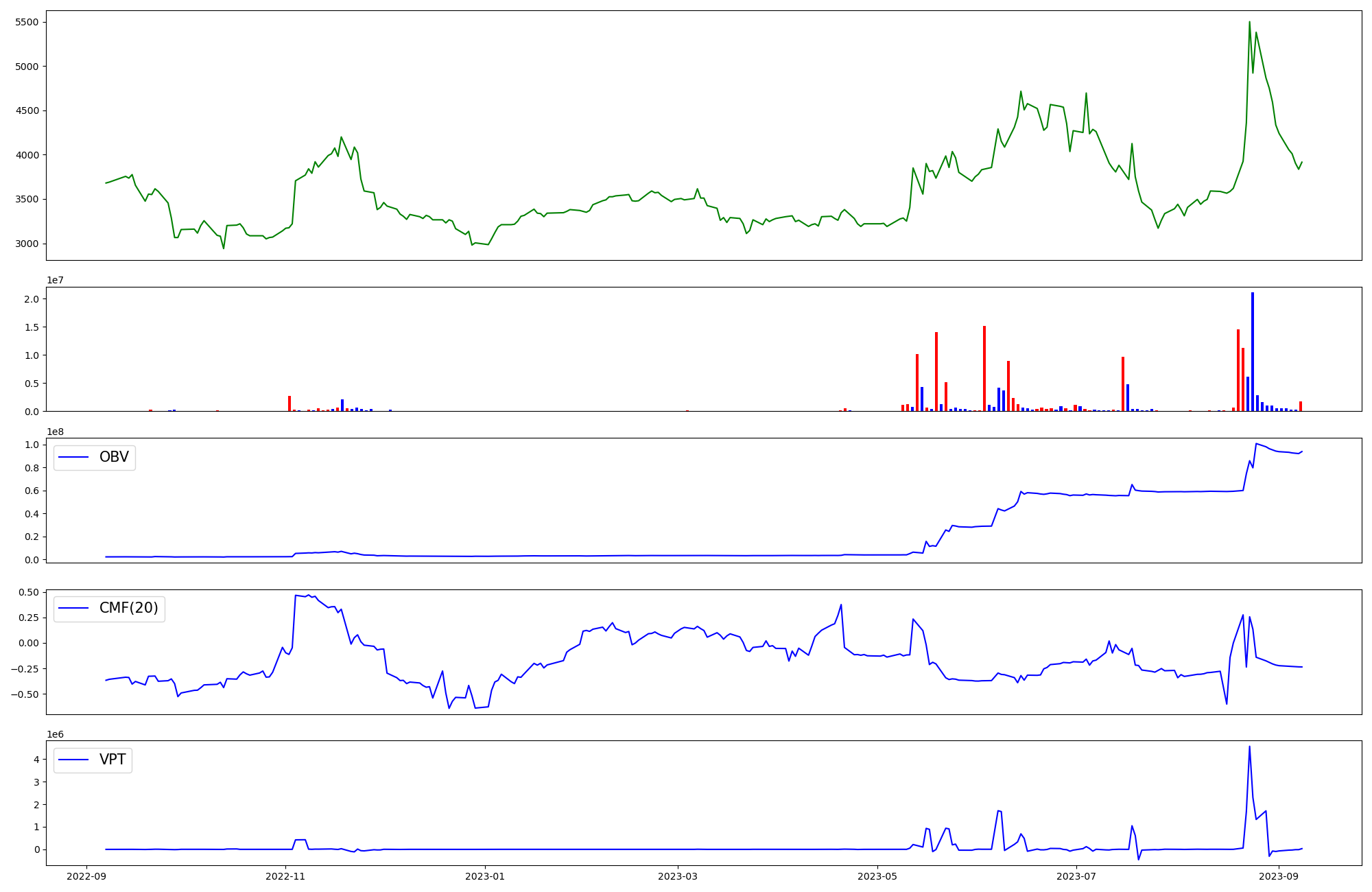
Task: Click the 2022-11 x-axis date label
Action: click(285, 876)
